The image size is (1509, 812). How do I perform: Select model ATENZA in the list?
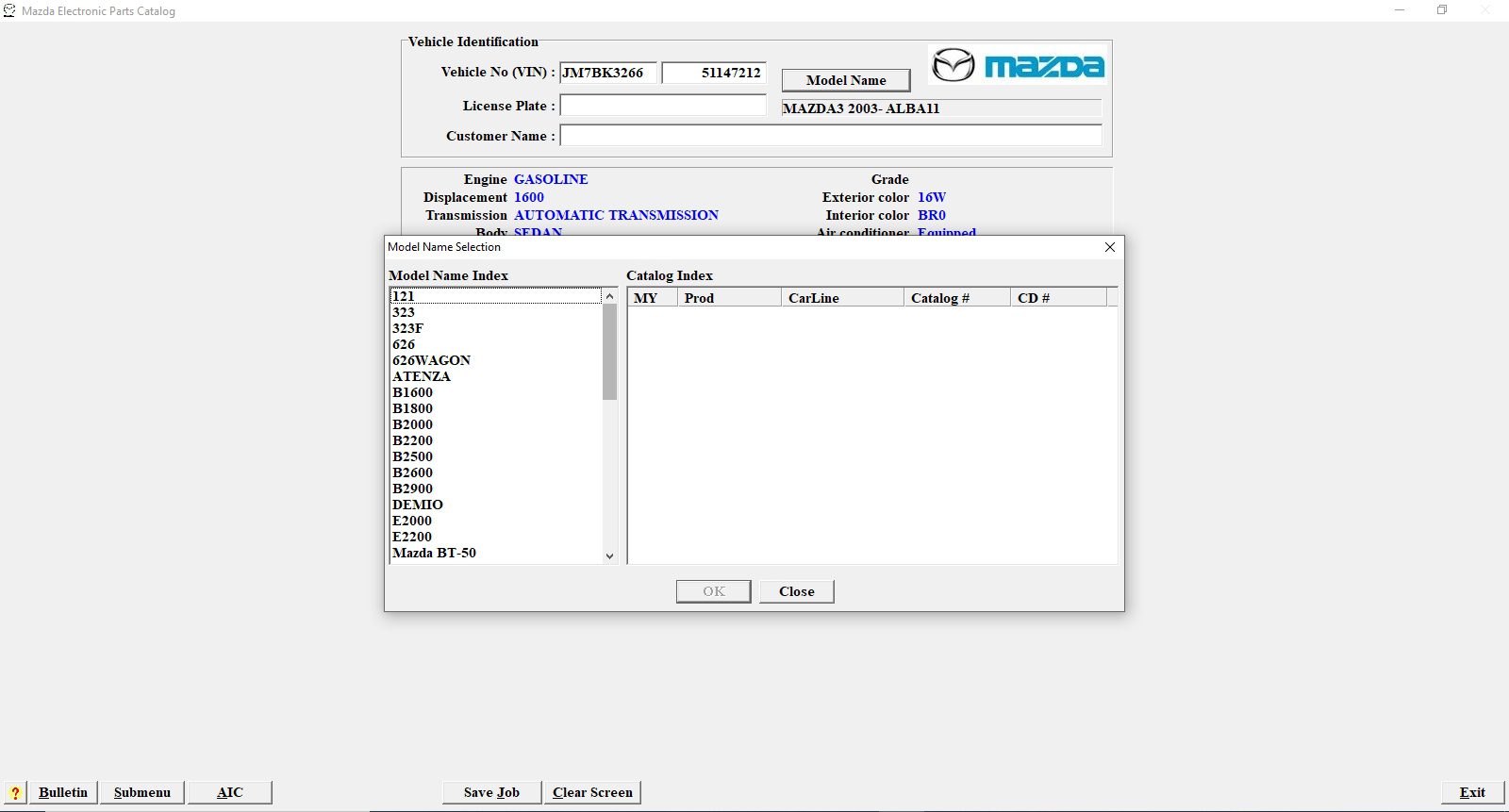(495, 376)
